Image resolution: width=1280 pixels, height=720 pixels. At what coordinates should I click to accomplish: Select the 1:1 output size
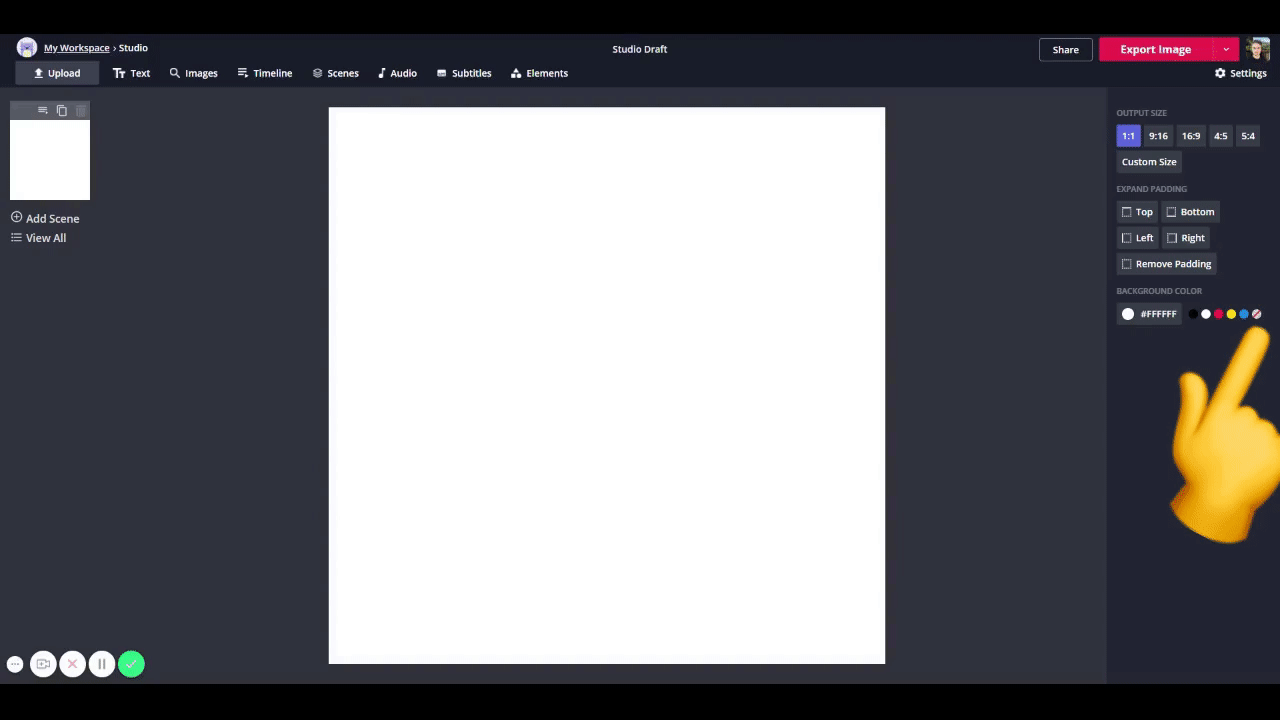pos(1128,136)
